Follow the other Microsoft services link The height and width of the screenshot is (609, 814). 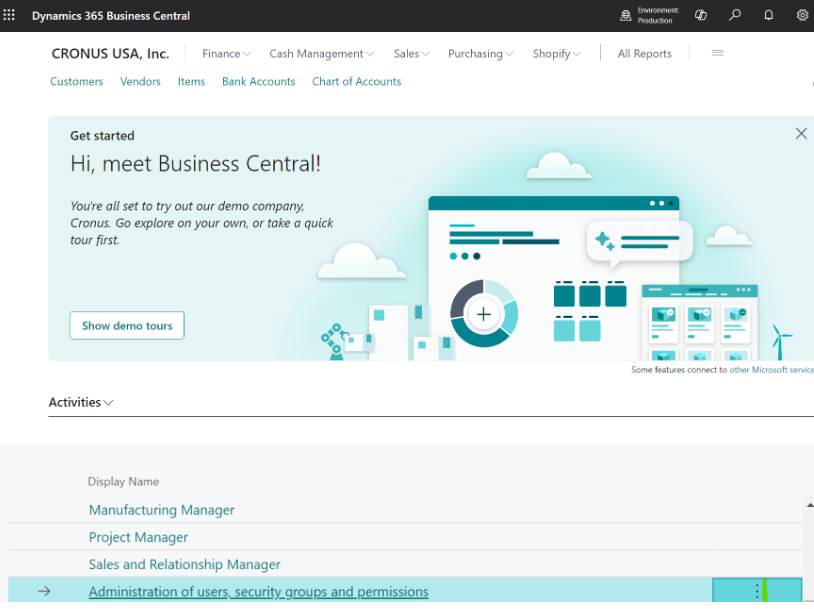[x=771, y=370]
